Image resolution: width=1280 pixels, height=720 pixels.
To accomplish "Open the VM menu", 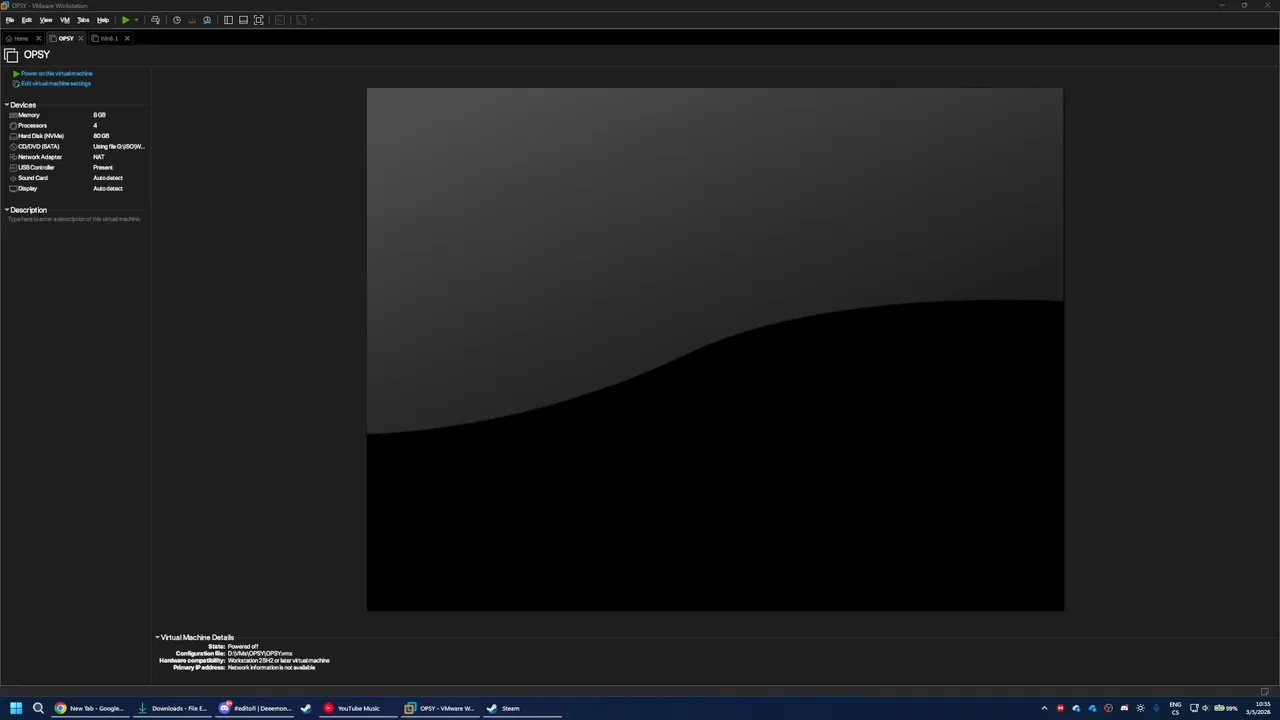I will coord(65,20).
